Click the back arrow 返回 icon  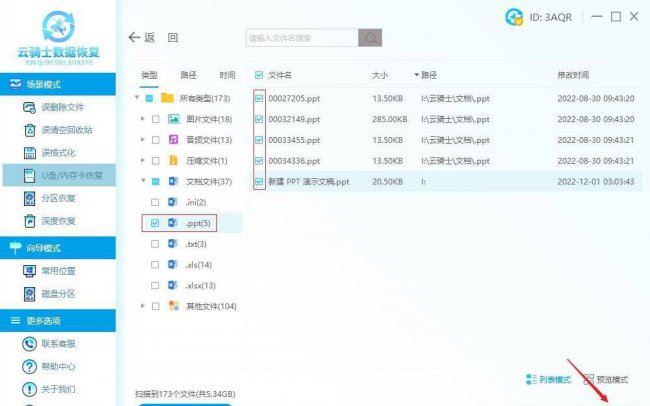tap(134, 38)
